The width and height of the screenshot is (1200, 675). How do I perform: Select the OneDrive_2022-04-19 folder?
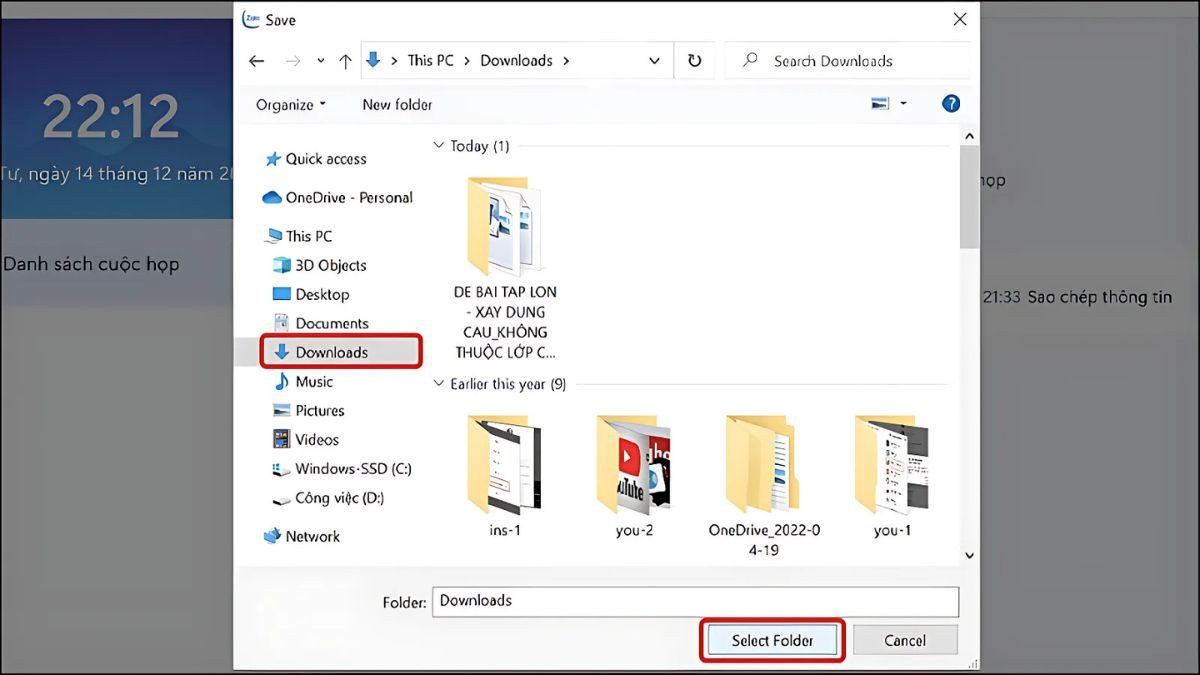click(763, 465)
